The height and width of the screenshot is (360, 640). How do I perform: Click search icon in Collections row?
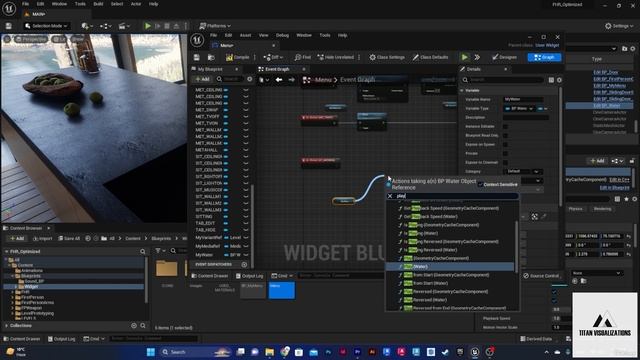(x=143, y=326)
